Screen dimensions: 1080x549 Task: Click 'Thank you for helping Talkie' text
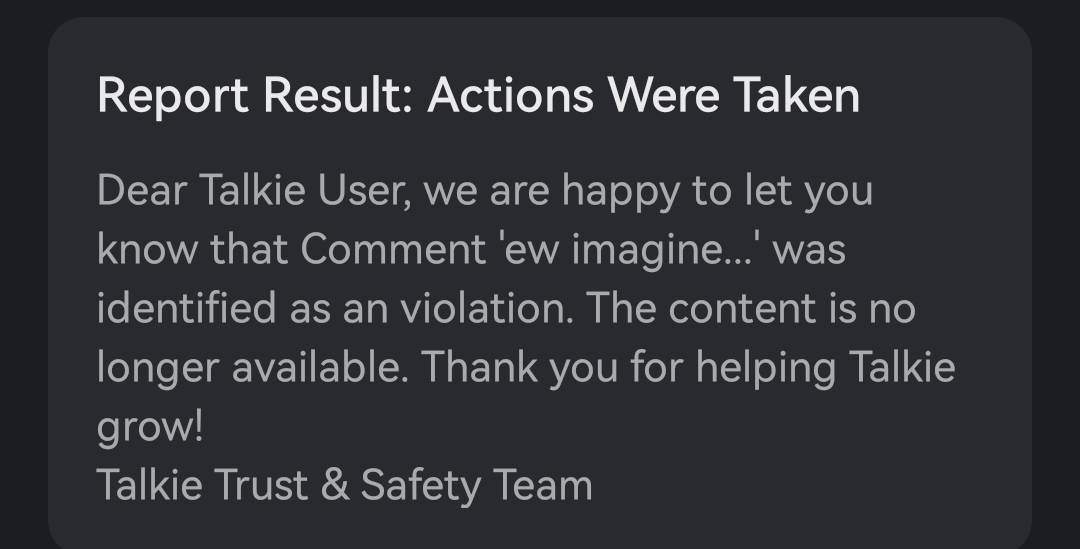tap(688, 367)
